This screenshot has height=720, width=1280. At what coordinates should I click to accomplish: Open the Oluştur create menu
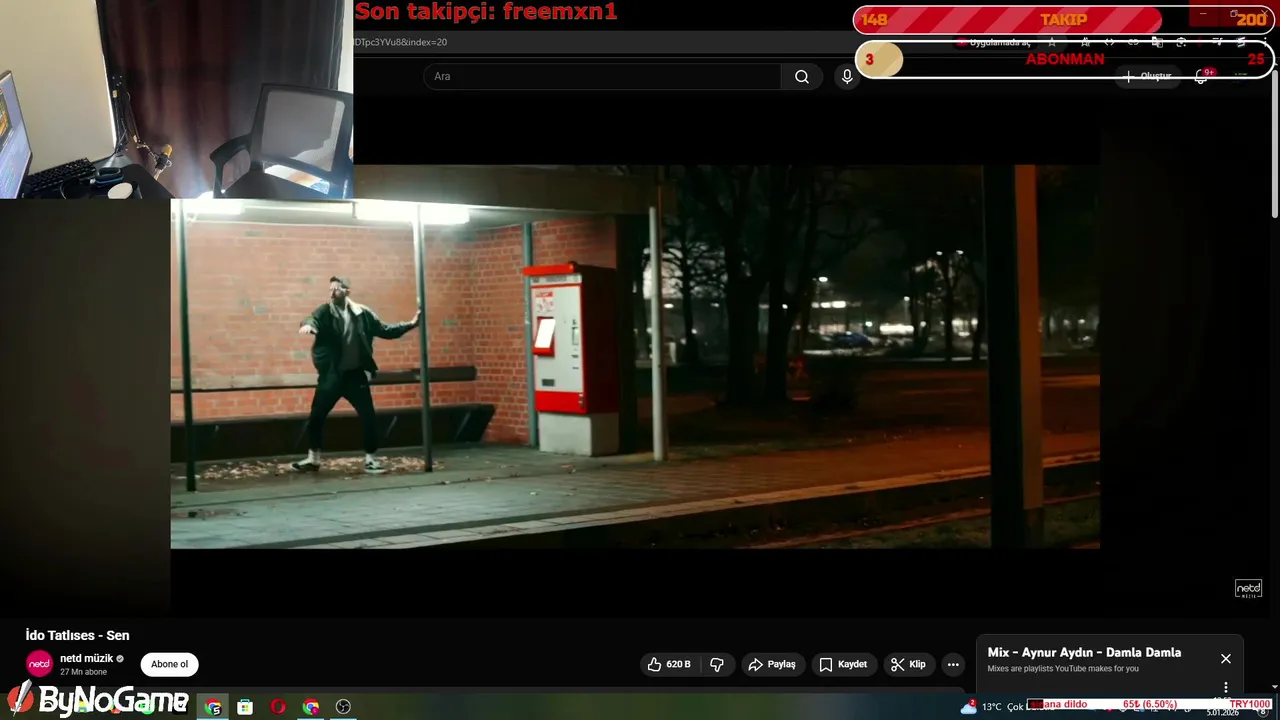(x=1147, y=76)
